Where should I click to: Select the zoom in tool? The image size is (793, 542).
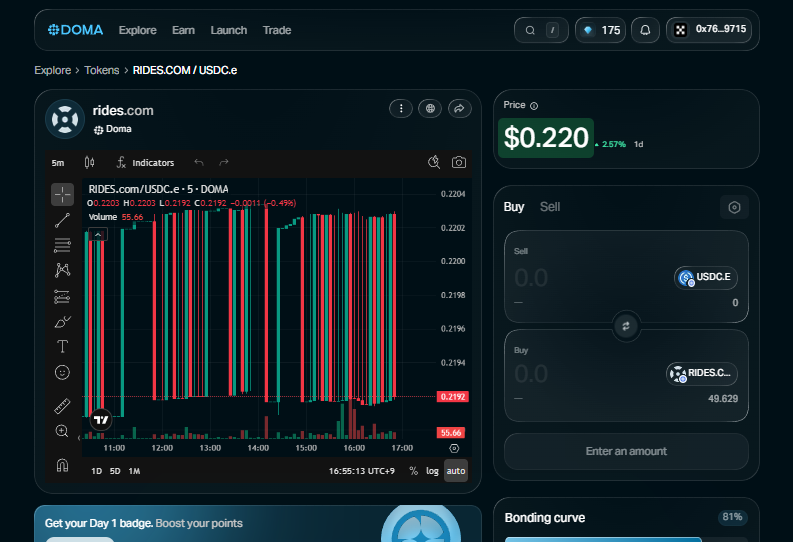(62, 431)
